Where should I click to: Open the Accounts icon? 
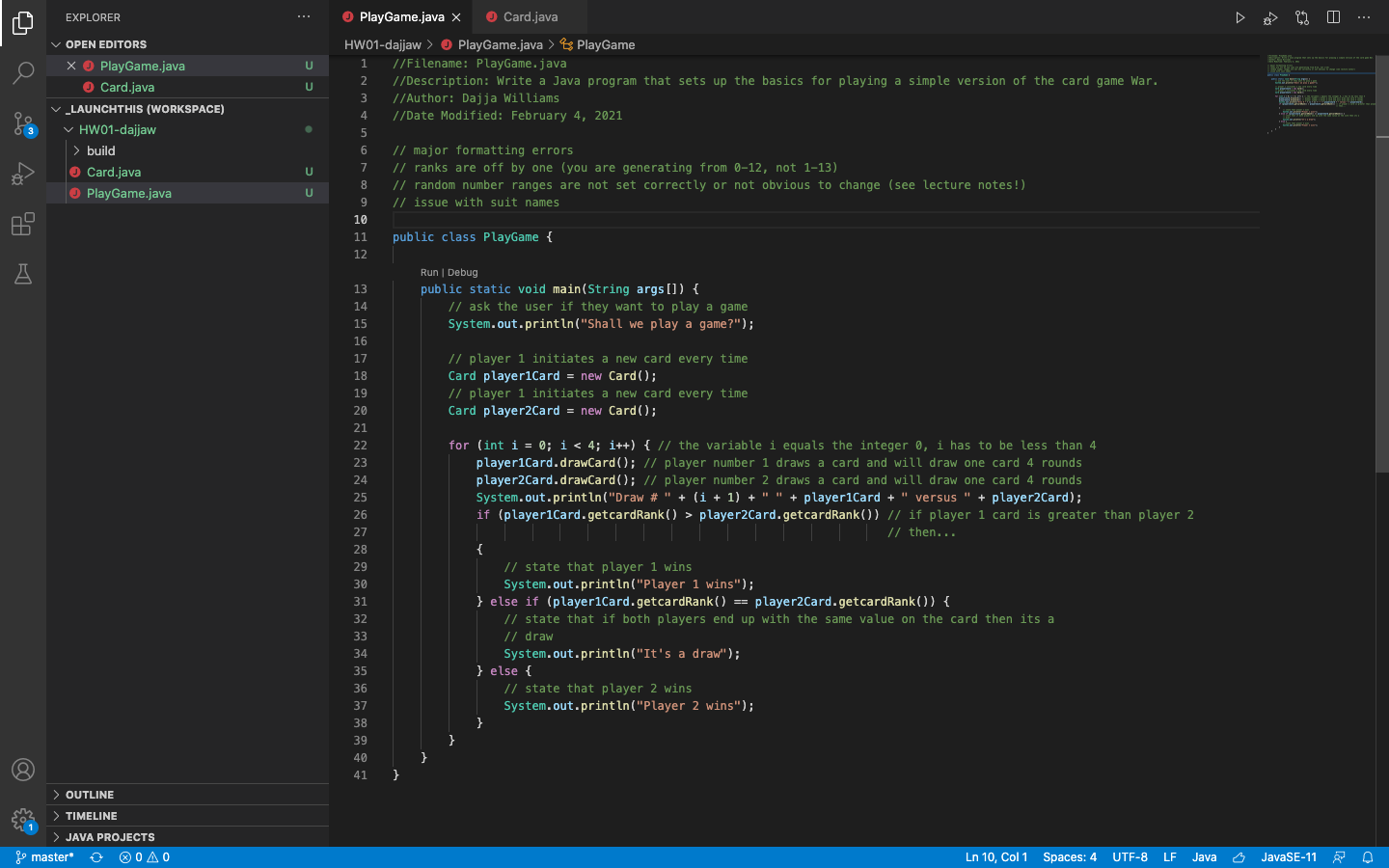23,770
